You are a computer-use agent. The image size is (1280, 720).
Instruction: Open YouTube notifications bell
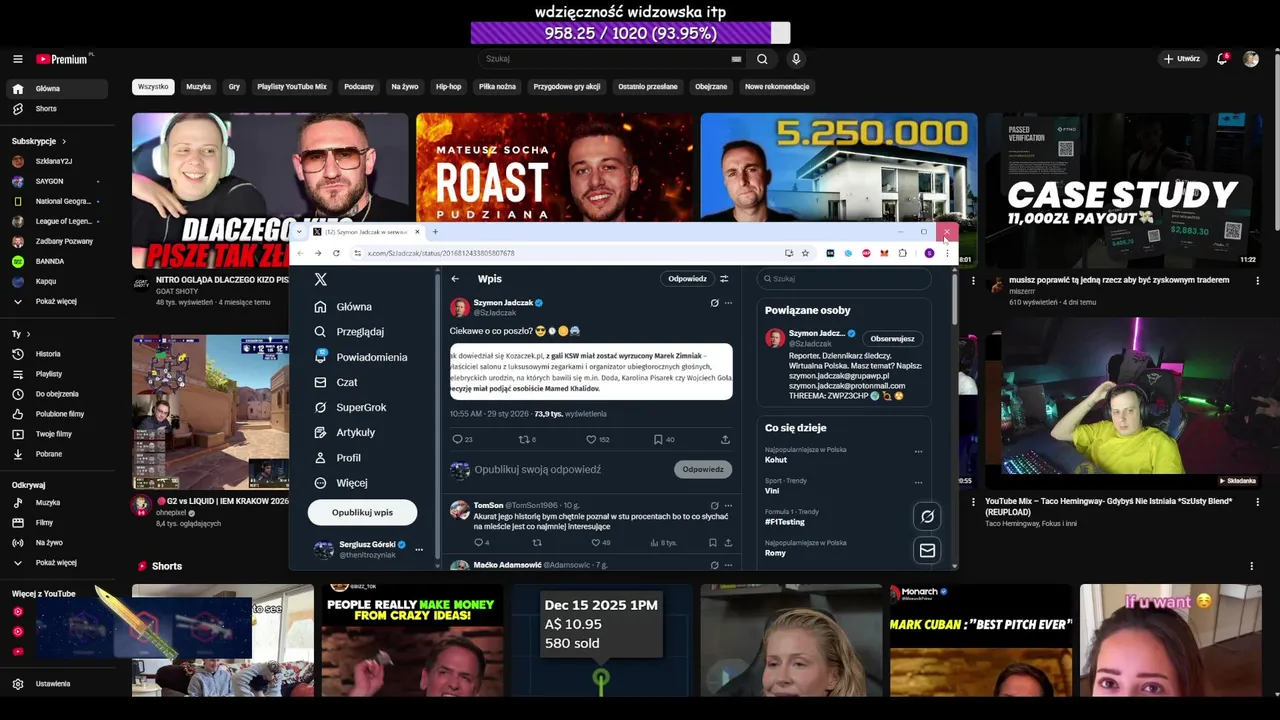click(x=1222, y=59)
